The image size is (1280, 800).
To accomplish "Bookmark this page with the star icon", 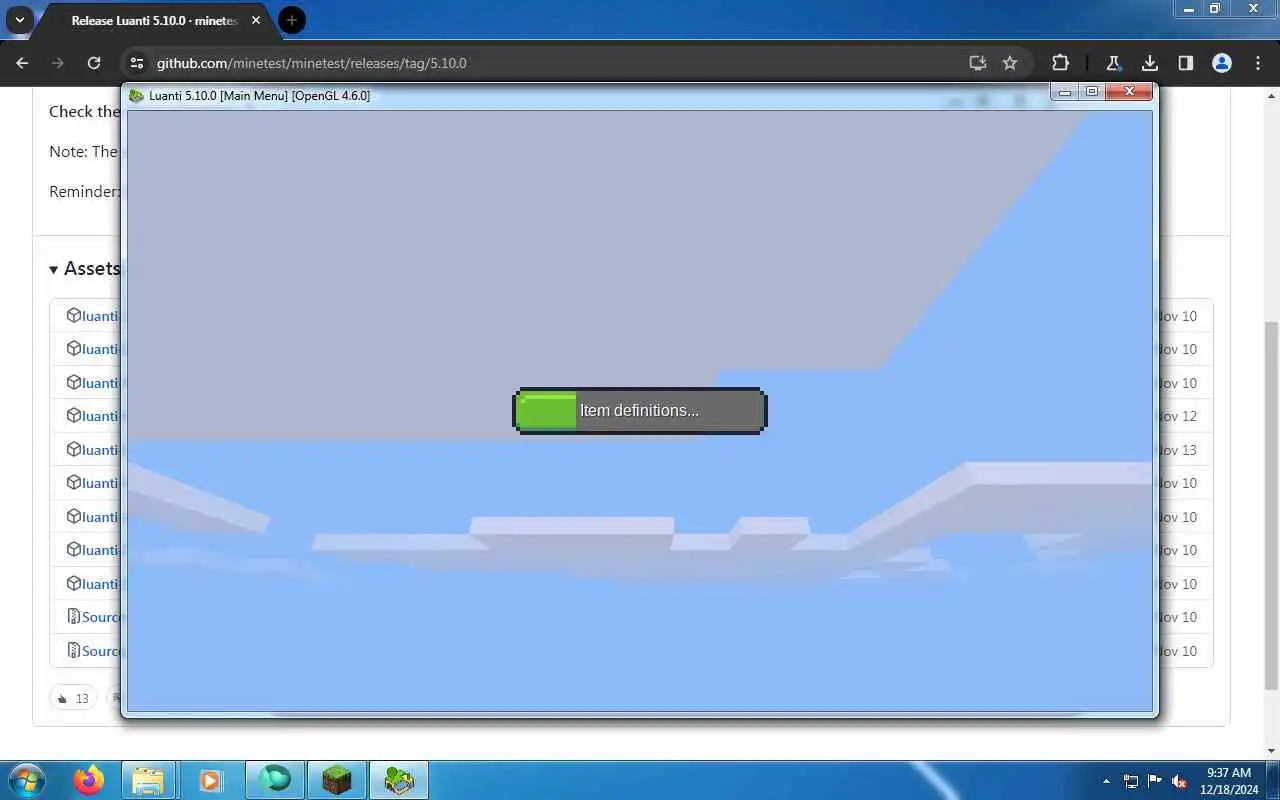I will click(x=1010, y=63).
